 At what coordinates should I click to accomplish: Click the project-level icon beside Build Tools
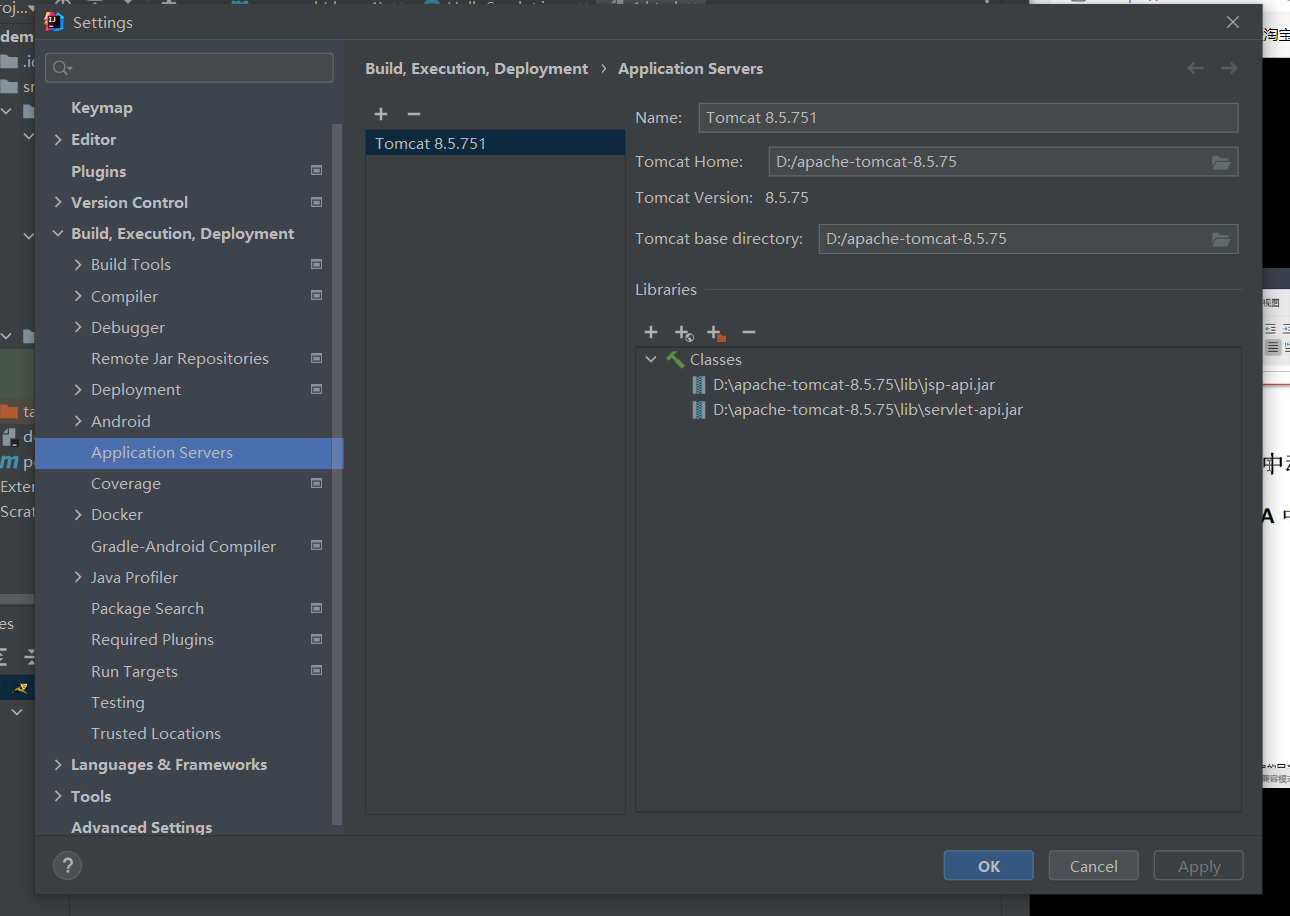[x=317, y=264]
